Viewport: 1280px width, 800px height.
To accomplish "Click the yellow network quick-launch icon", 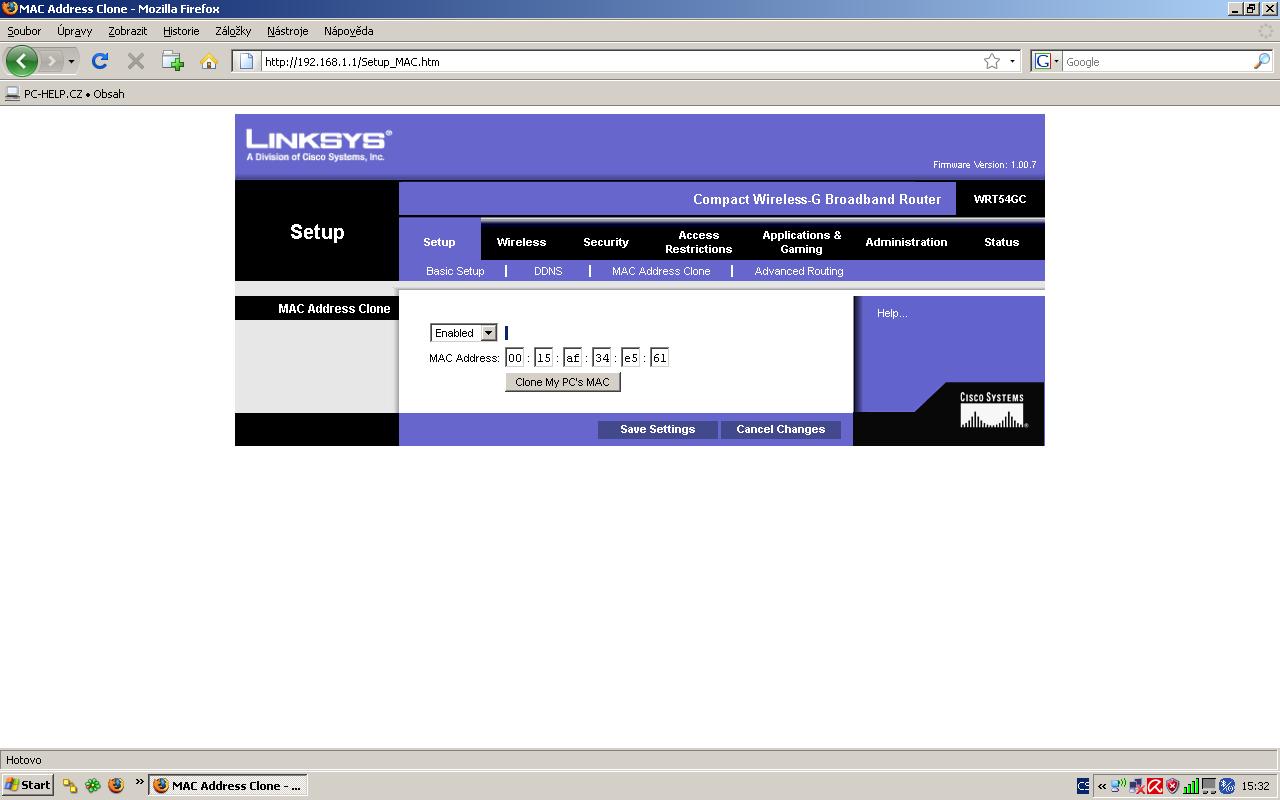I will coord(69,785).
